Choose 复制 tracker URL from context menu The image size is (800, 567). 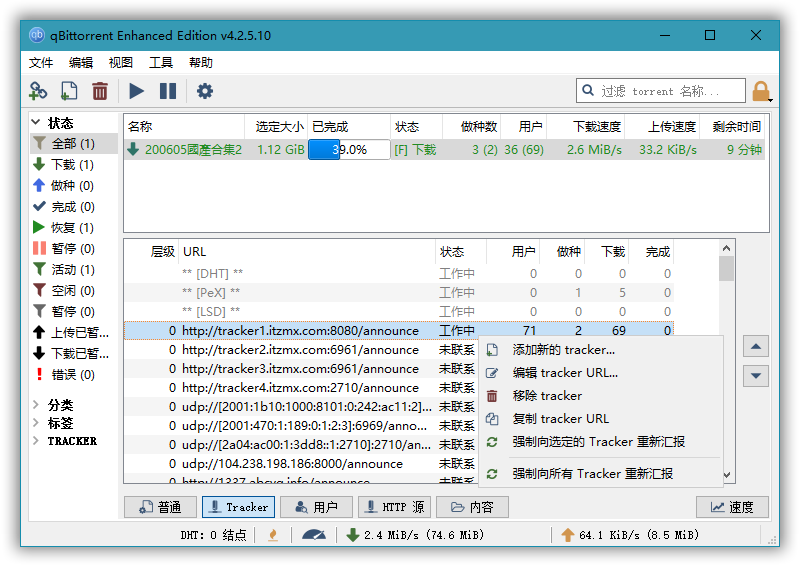(560, 419)
